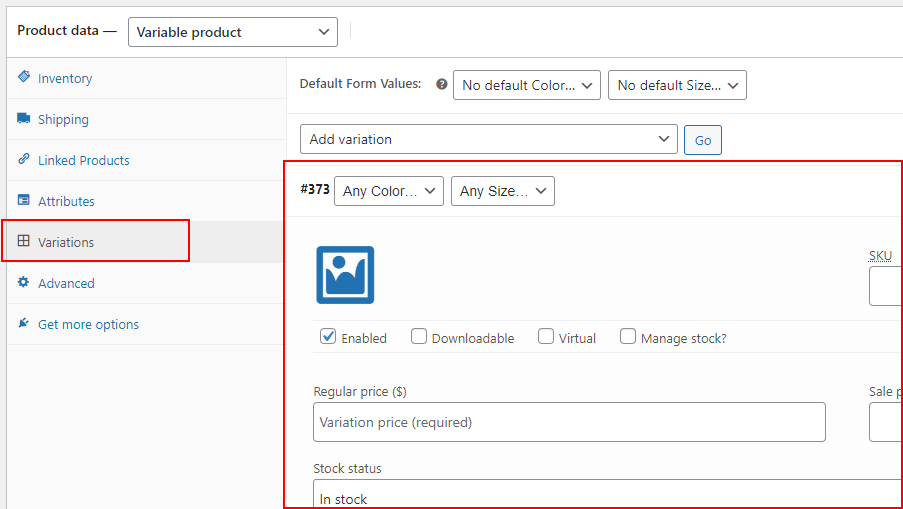Click the help icon beside Default Form Values
Viewport: 903px width, 509px height.
(442, 85)
